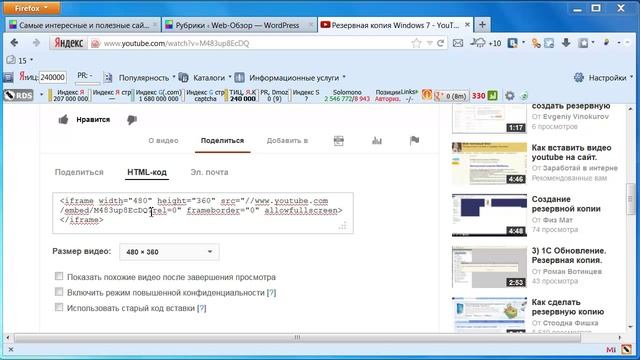Select the Поделиться main tab

point(222,140)
